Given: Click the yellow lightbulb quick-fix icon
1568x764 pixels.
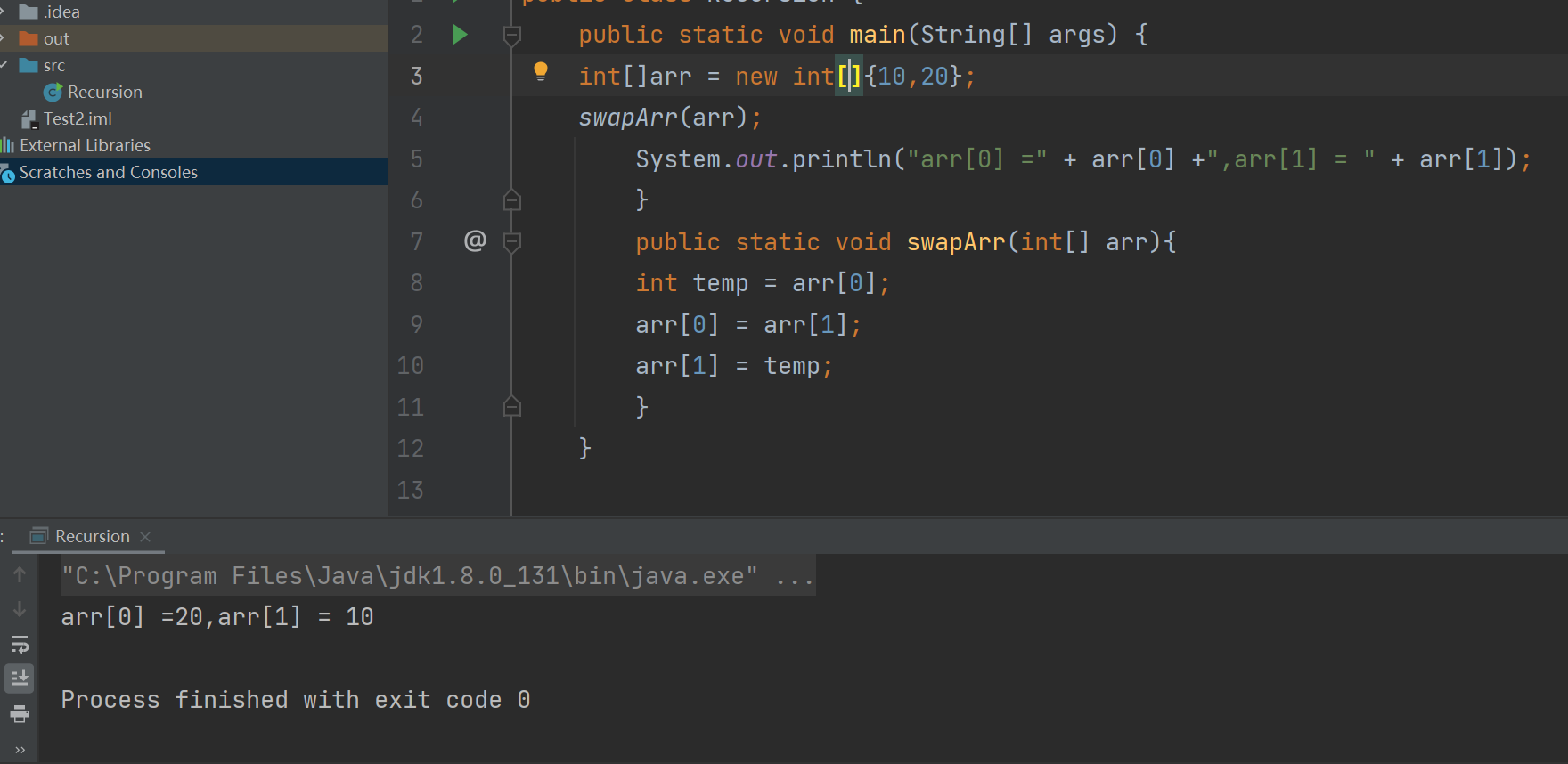Looking at the screenshot, I should click(540, 72).
